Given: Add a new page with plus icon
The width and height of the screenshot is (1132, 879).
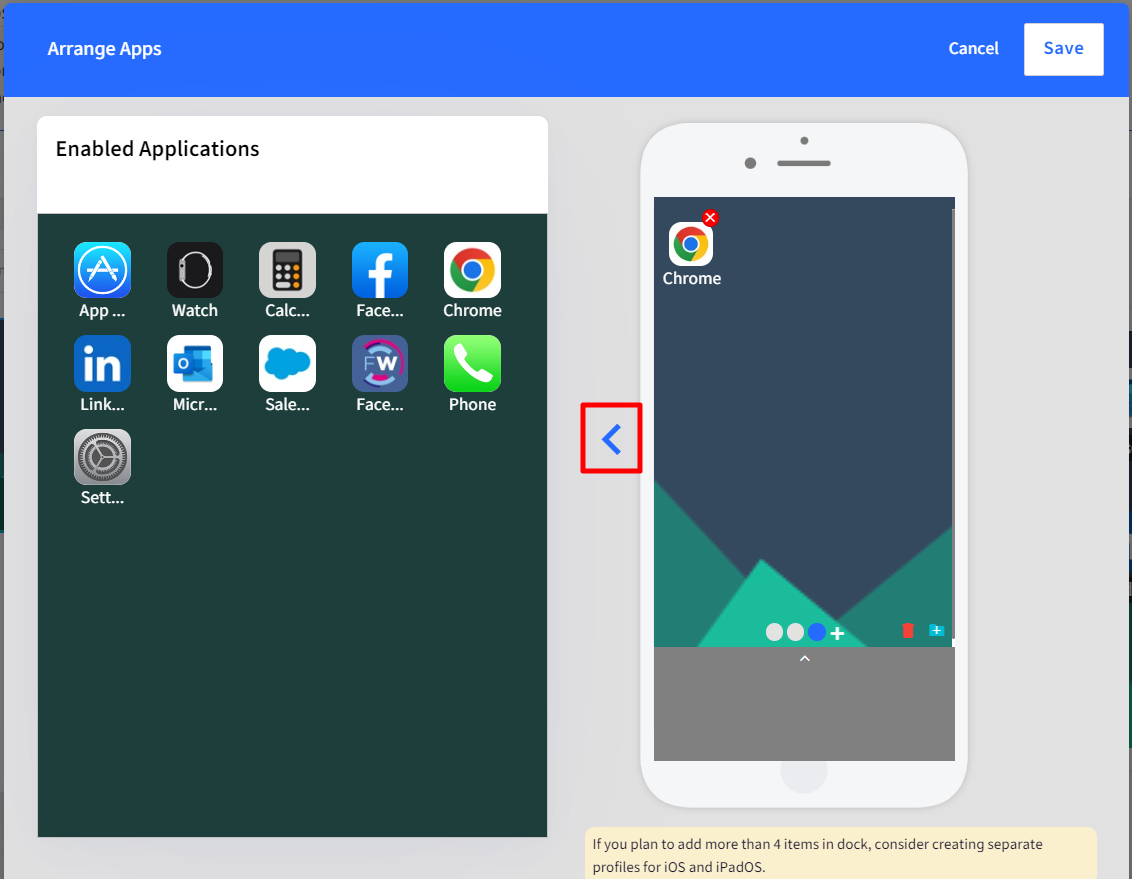Looking at the screenshot, I should point(837,633).
